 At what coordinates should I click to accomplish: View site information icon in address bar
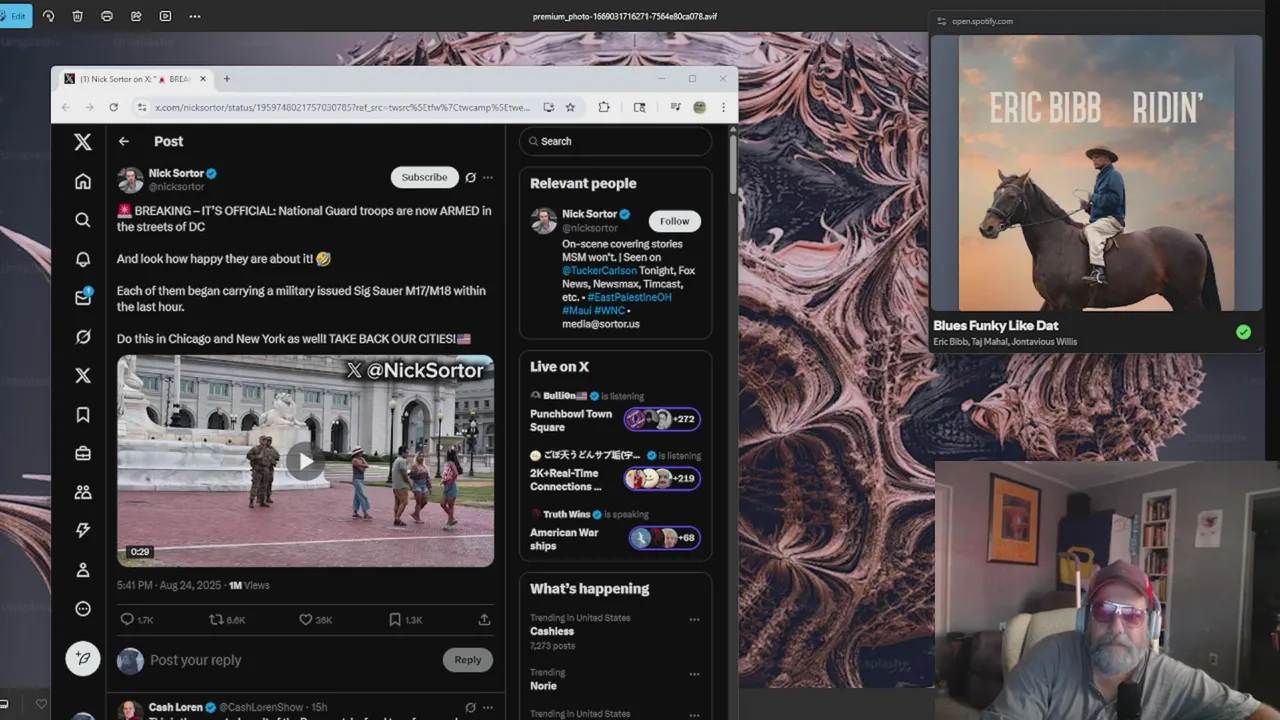coord(142,107)
